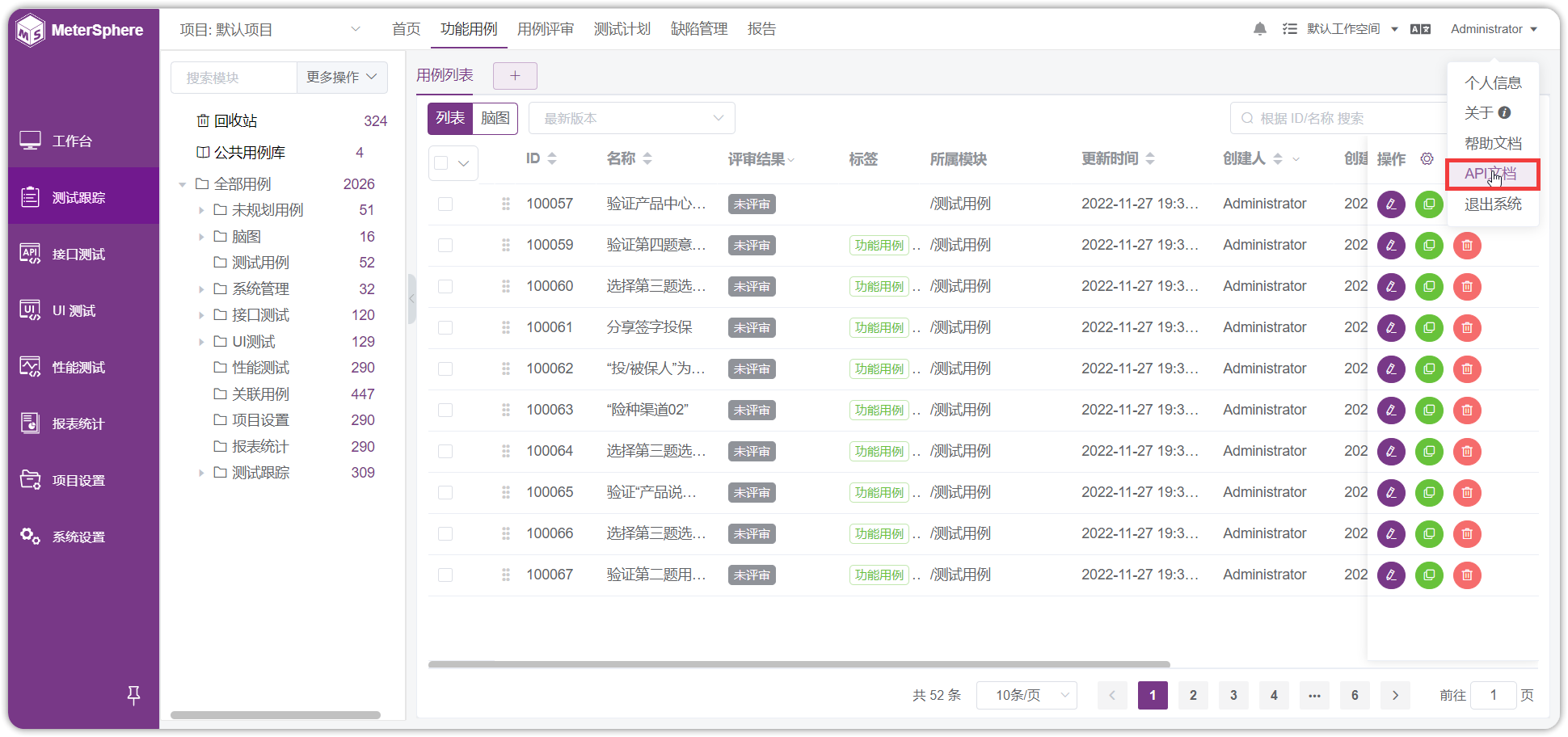This screenshot has width=1568, height=737.
Task: Open the 更多操作 dropdown
Action: click(342, 78)
